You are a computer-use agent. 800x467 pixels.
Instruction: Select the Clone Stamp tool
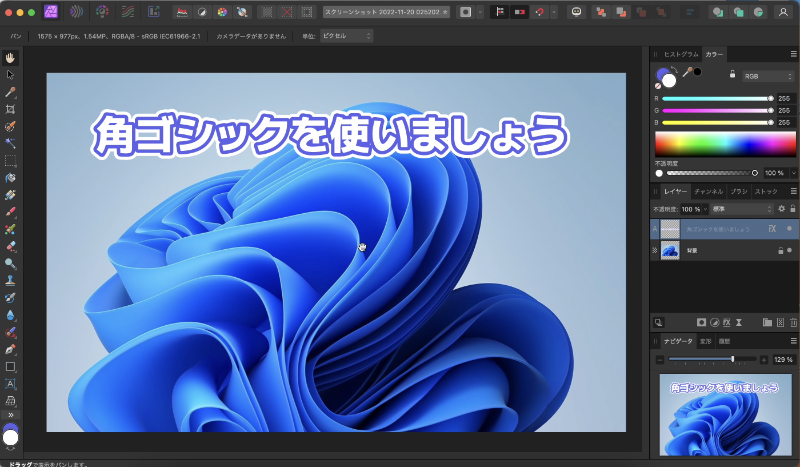coord(10,281)
